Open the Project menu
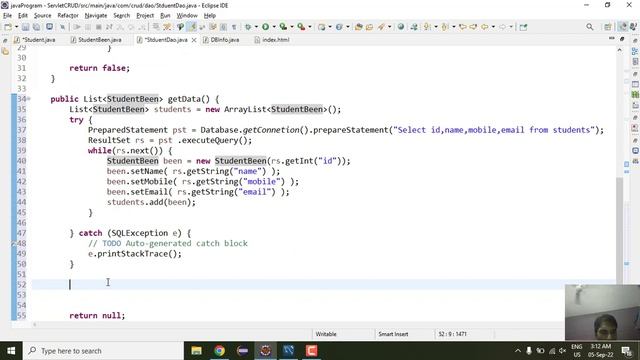 coord(145,16)
